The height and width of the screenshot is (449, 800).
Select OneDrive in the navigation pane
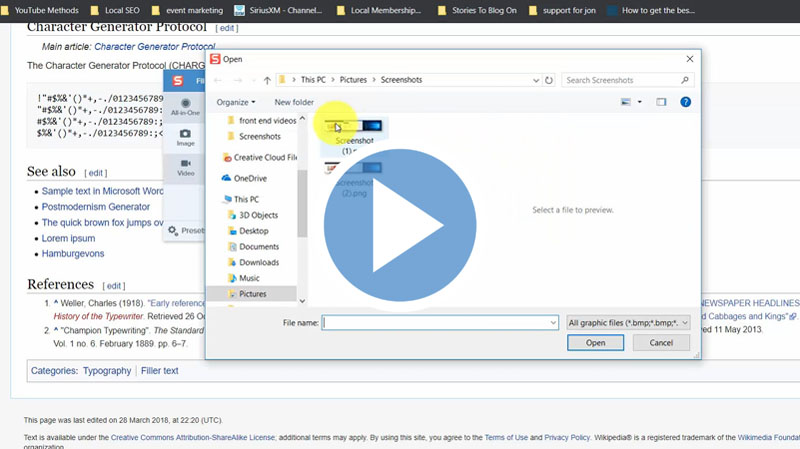point(250,178)
